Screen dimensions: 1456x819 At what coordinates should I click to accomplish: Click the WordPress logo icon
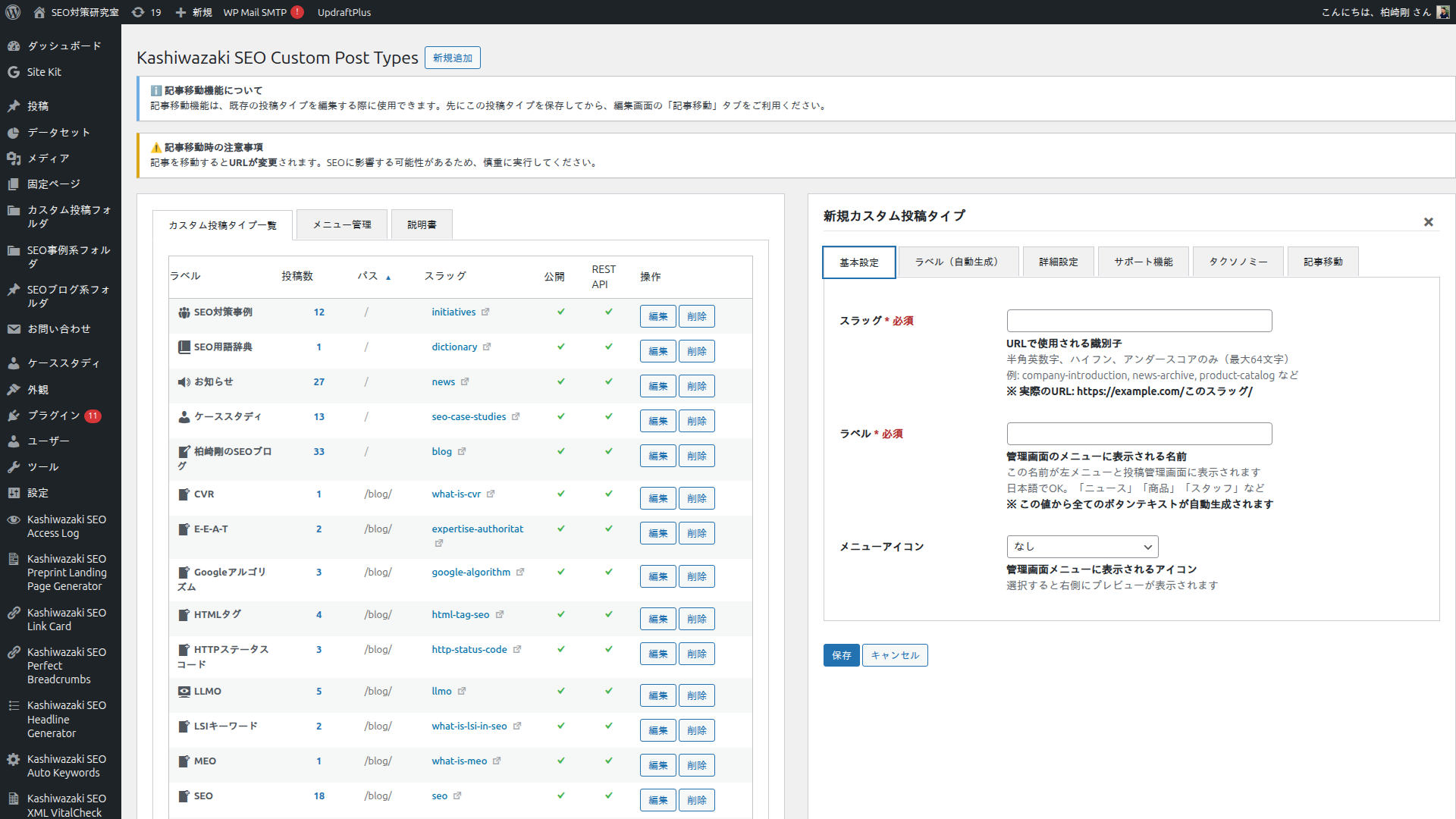tap(13, 12)
